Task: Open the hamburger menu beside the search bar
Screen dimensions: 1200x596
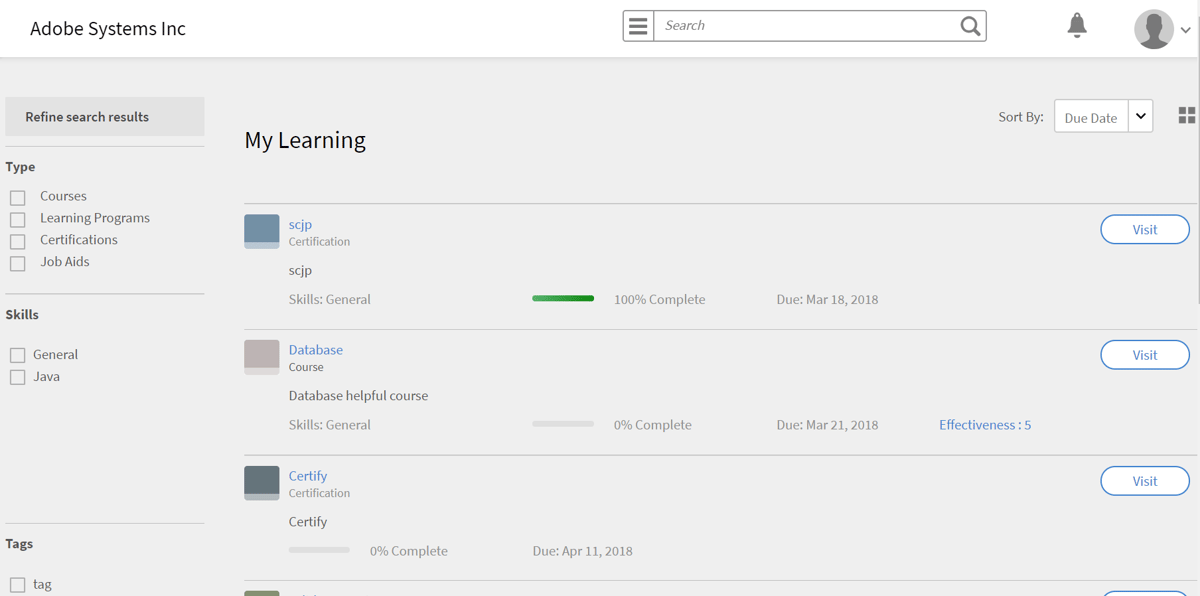Action: click(638, 25)
